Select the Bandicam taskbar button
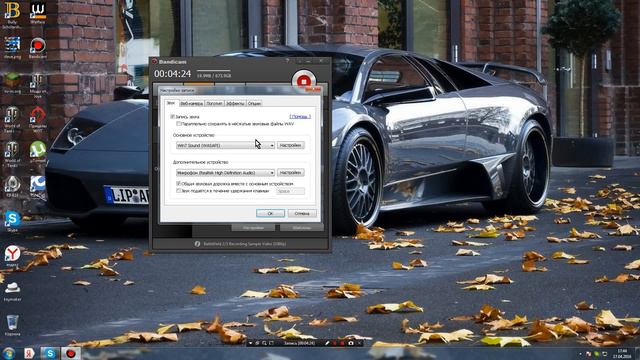Viewport: 640px width, 360px height. click(71, 353)
